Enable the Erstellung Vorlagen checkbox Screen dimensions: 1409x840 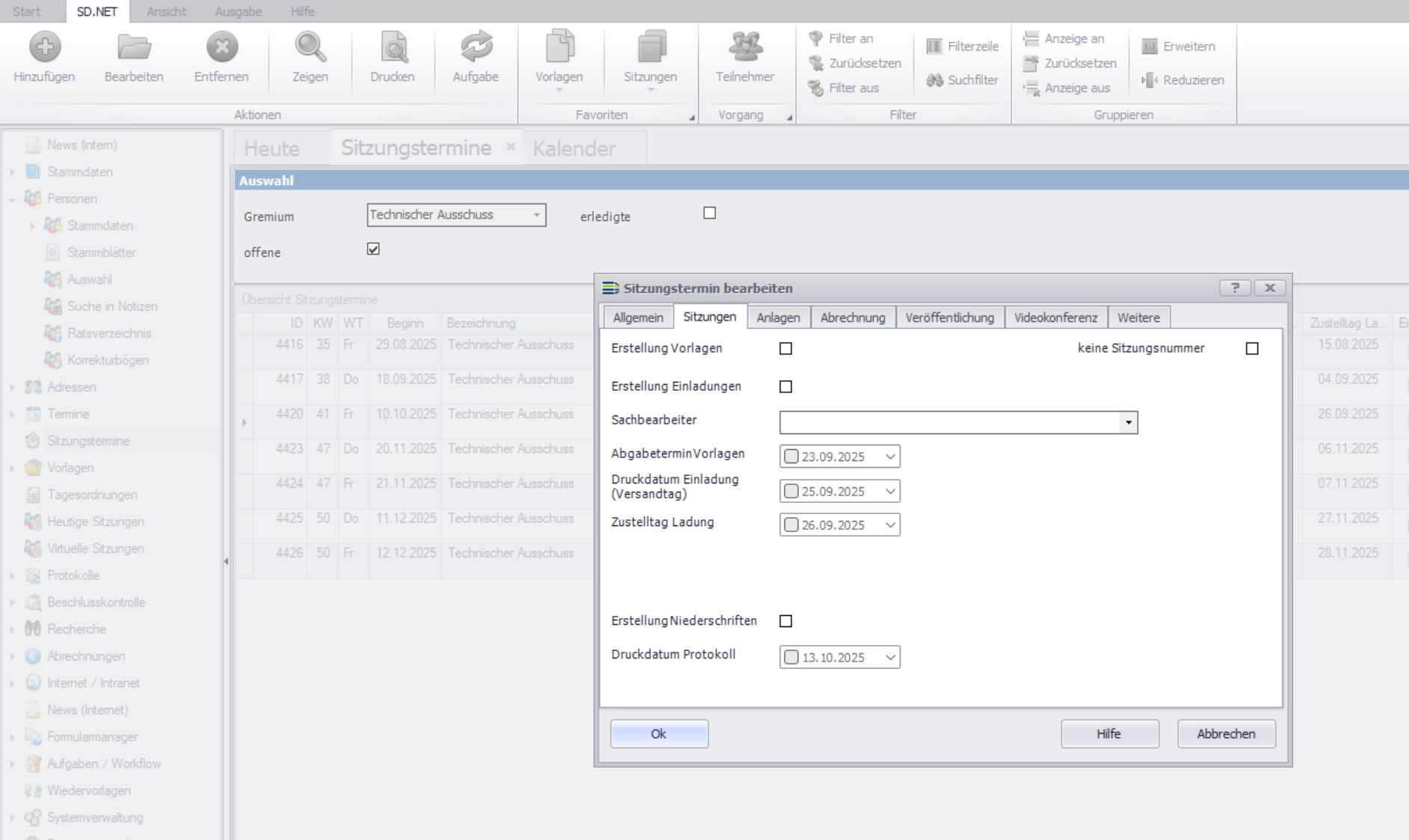[786, 348]
